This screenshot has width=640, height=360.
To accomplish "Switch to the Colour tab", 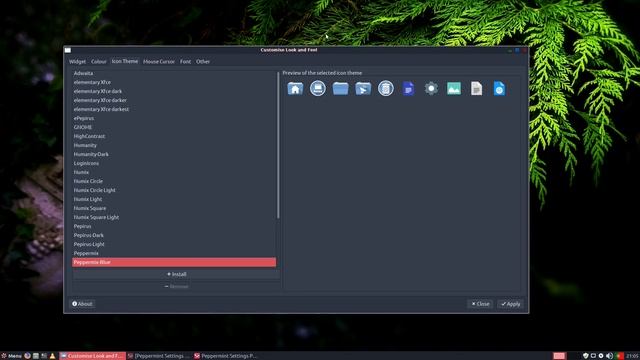I will click(98, 62).
